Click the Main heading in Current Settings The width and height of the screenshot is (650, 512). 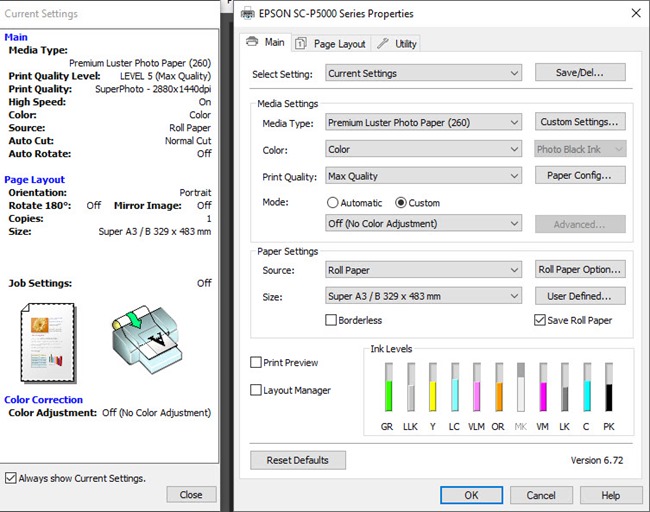pos(16,37)
